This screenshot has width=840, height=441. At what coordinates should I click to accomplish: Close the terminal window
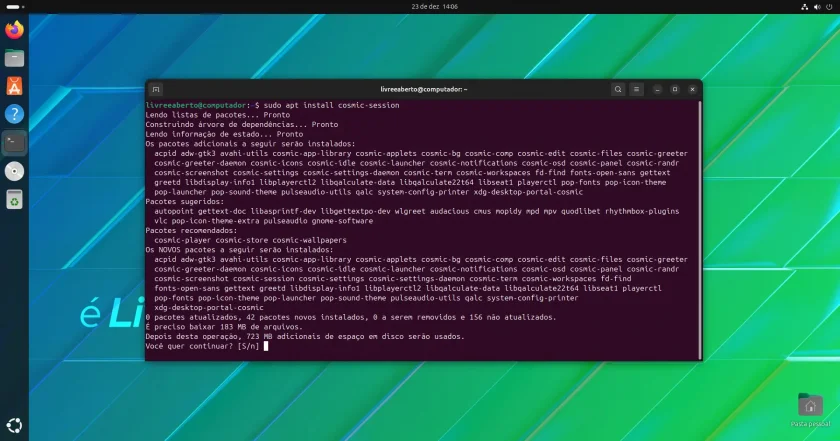(x=693, y=89)
